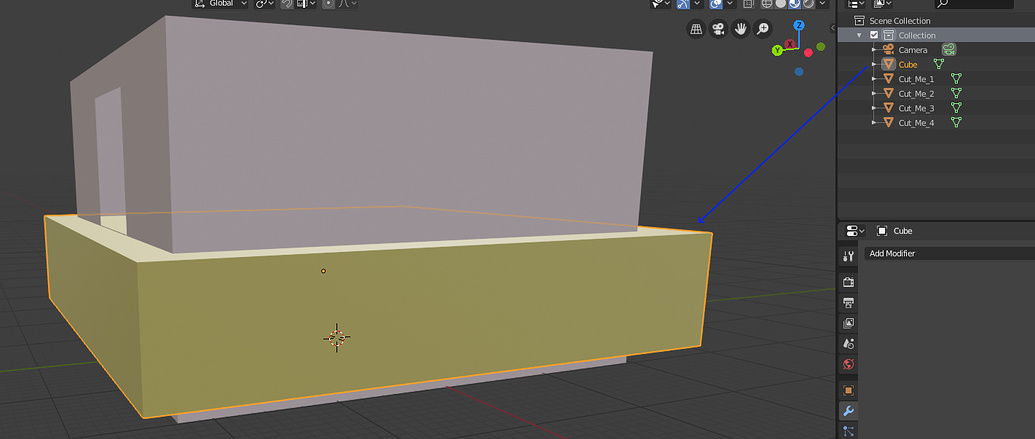1035x439 pixels.
Task: Select the Cube object in the Outliner
Action: coord(908,65)
